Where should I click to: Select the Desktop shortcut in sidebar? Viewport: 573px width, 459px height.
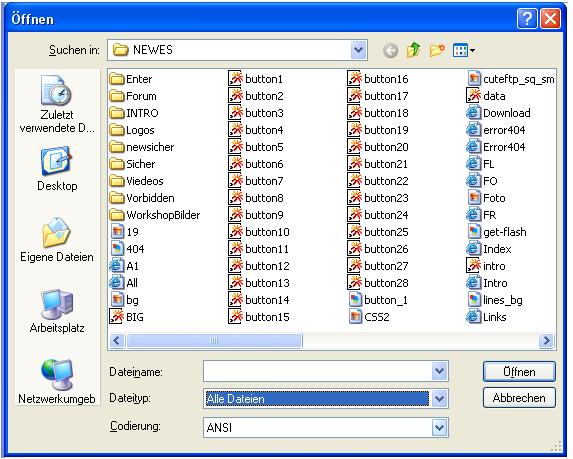point(57,169)
